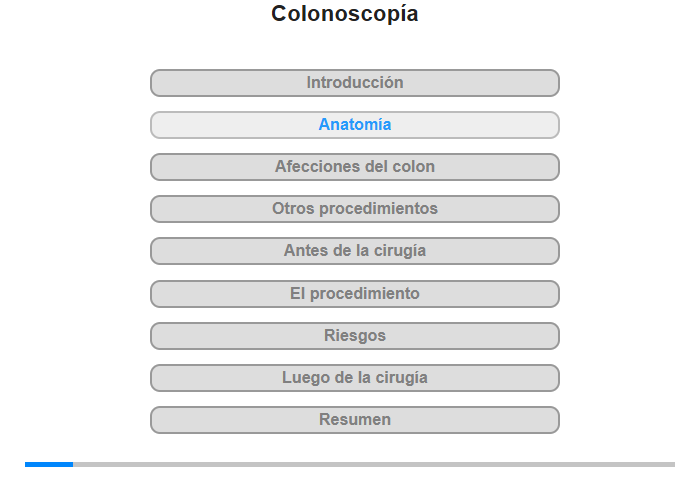Pick the other procedures menu entry
700x480 pixels.
click(x=355, y=209)
